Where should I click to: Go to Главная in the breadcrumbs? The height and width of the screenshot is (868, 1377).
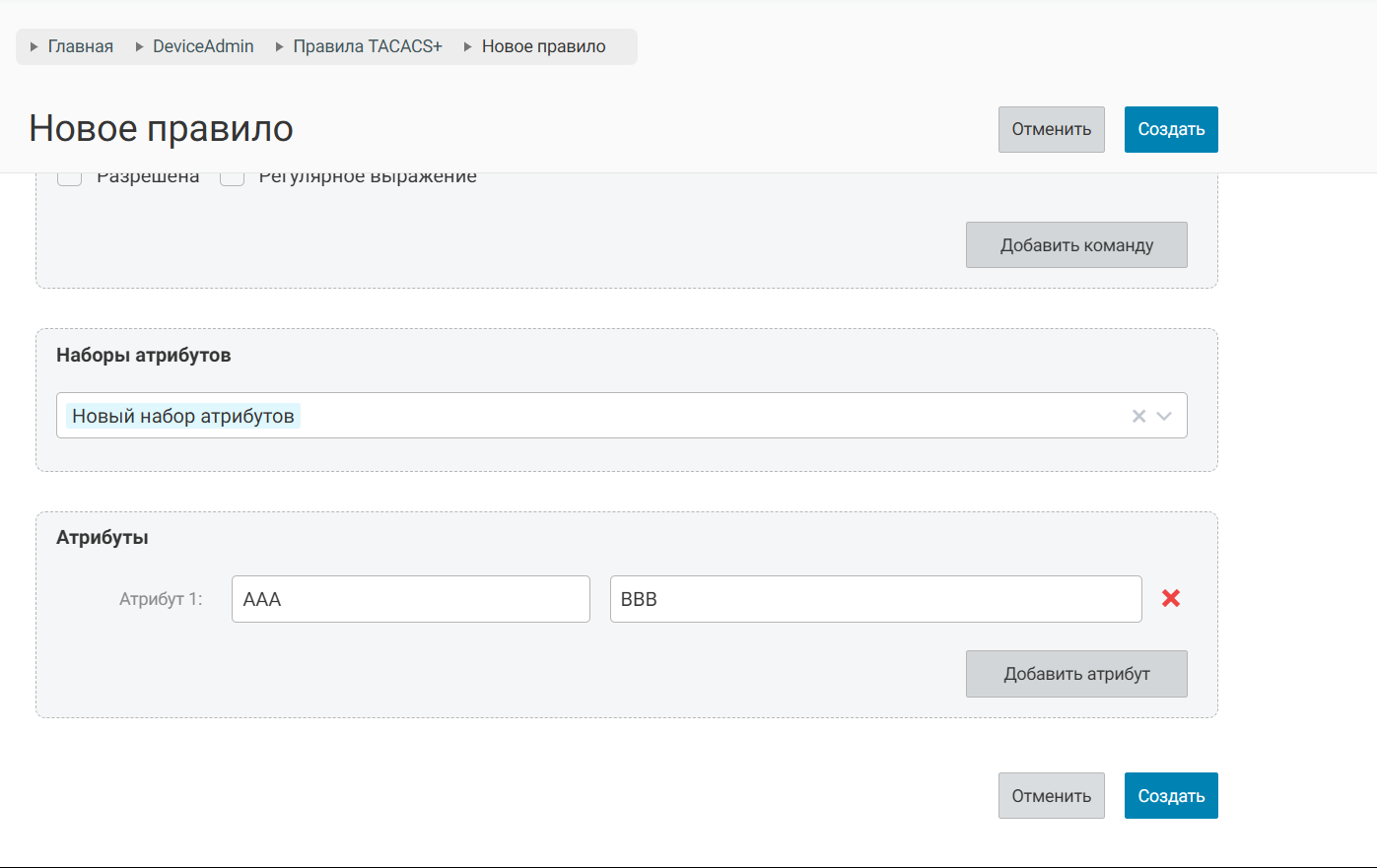coord(80,46)
